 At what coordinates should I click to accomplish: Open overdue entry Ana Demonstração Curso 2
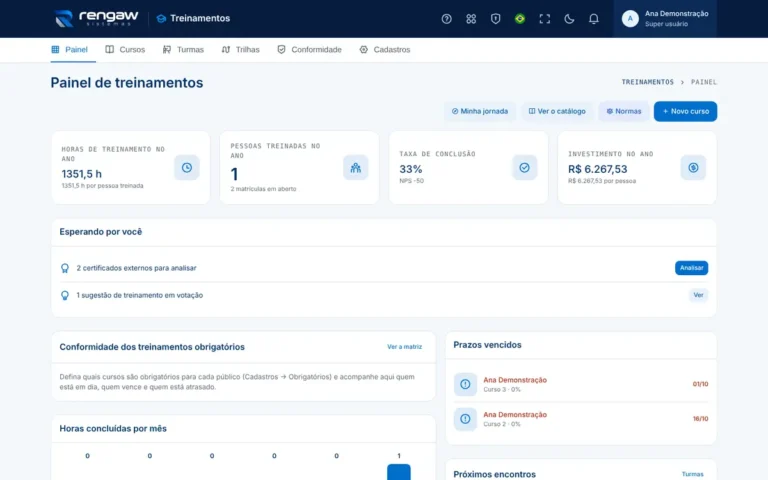[581, 419]
